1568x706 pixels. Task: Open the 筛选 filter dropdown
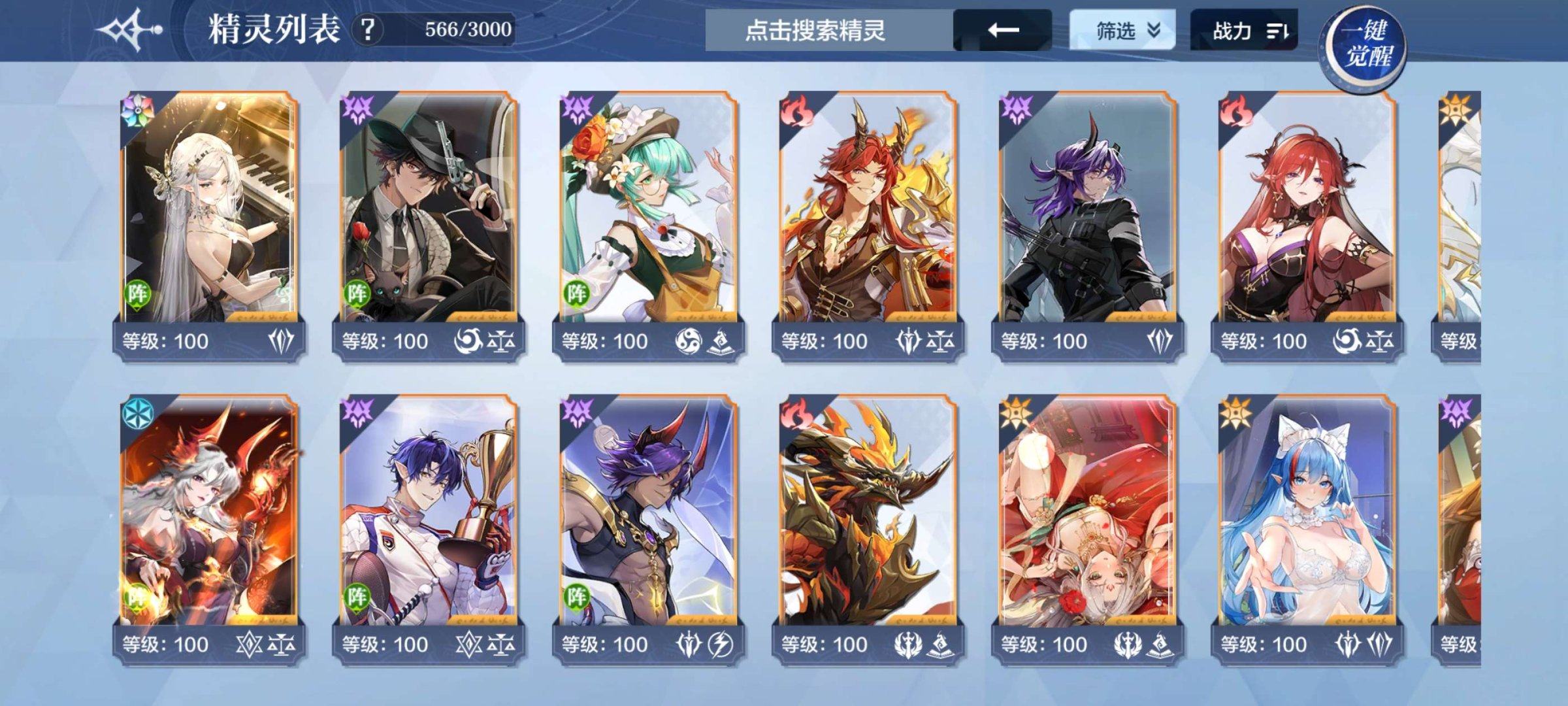pyautogui.click(x=1122, y=30)
